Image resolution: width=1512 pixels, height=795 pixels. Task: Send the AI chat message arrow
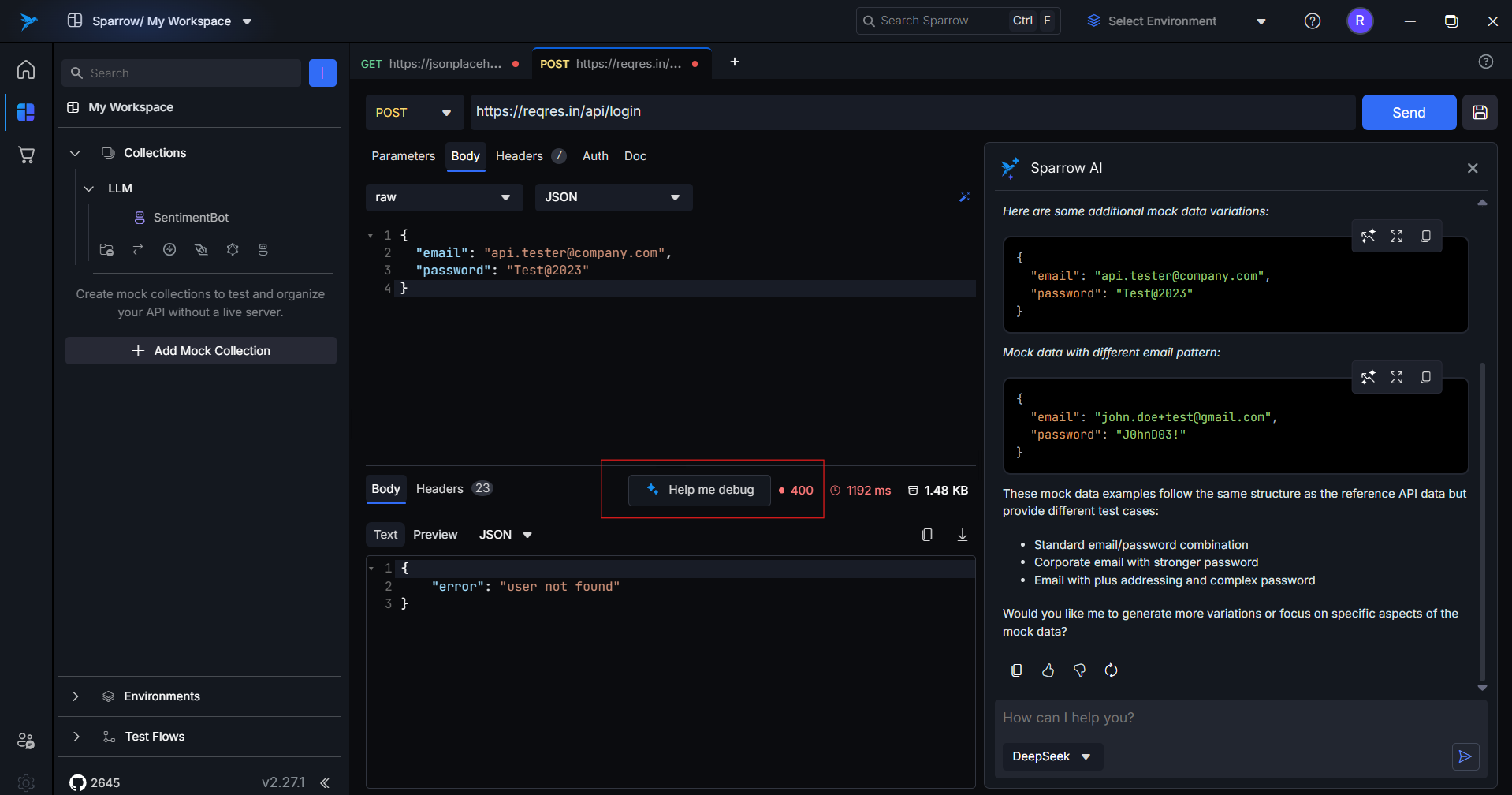[1465, 756]
